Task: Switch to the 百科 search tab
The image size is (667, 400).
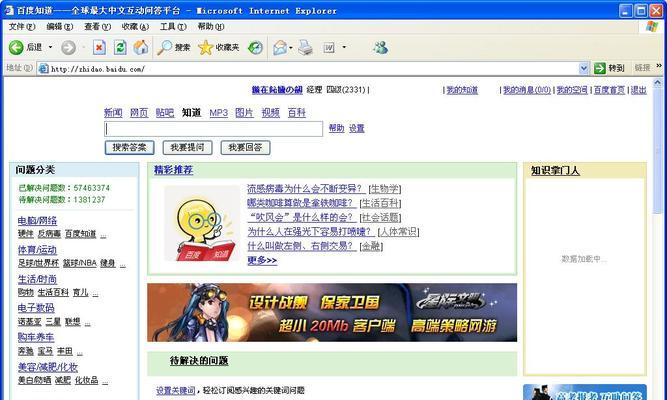Action: (x=296, y=113)
